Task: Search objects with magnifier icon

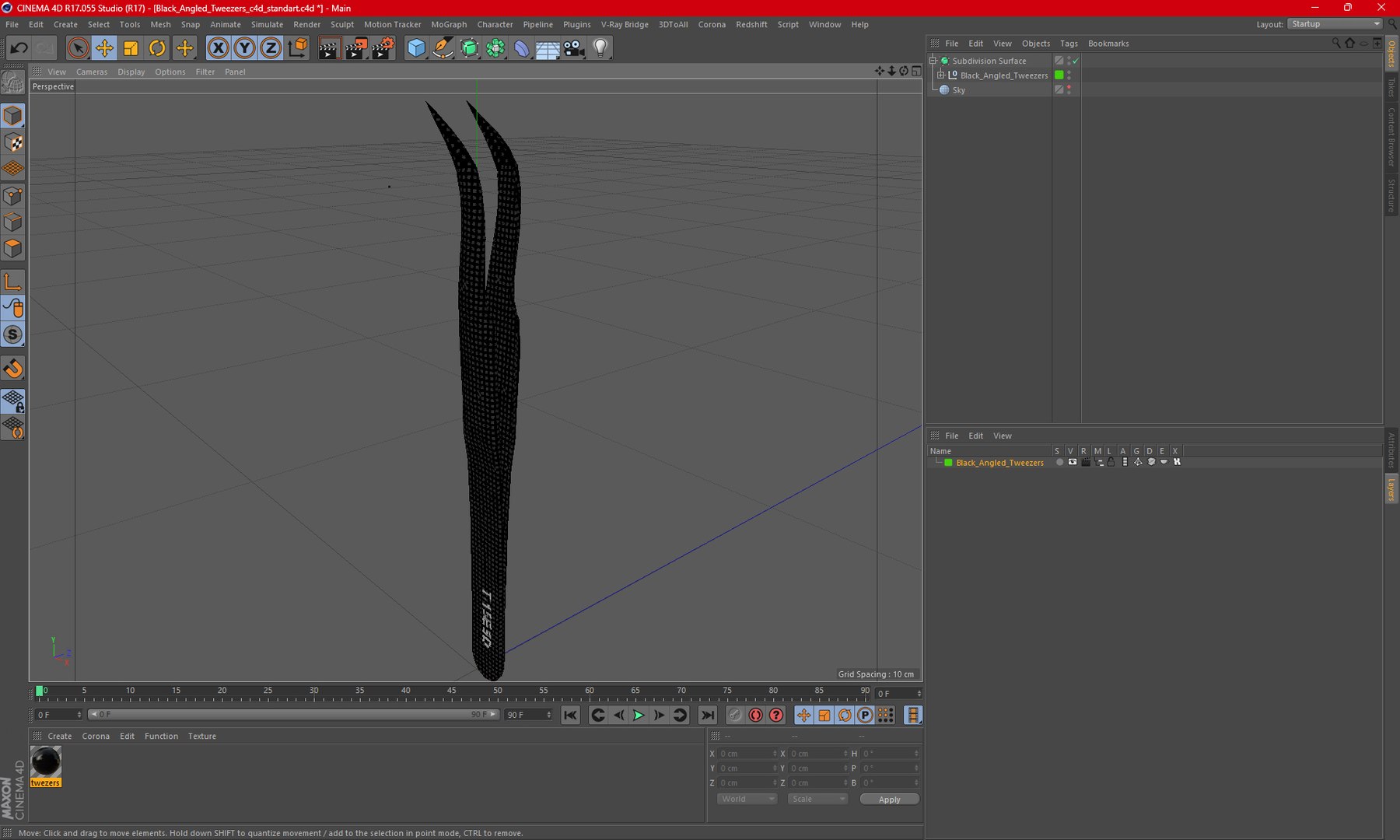Action: tap(1336, 44)
